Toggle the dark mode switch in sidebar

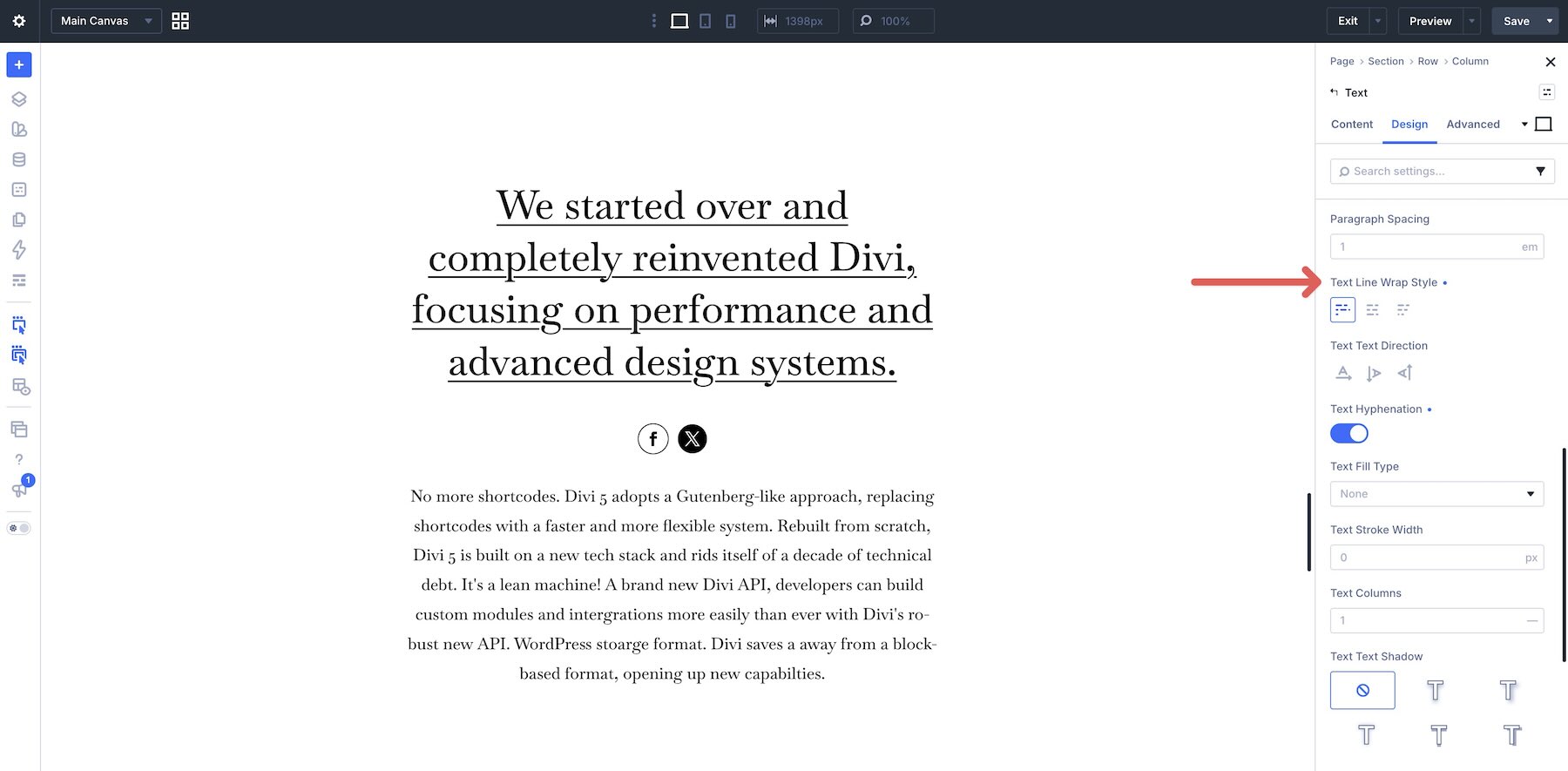pos(19,528)
